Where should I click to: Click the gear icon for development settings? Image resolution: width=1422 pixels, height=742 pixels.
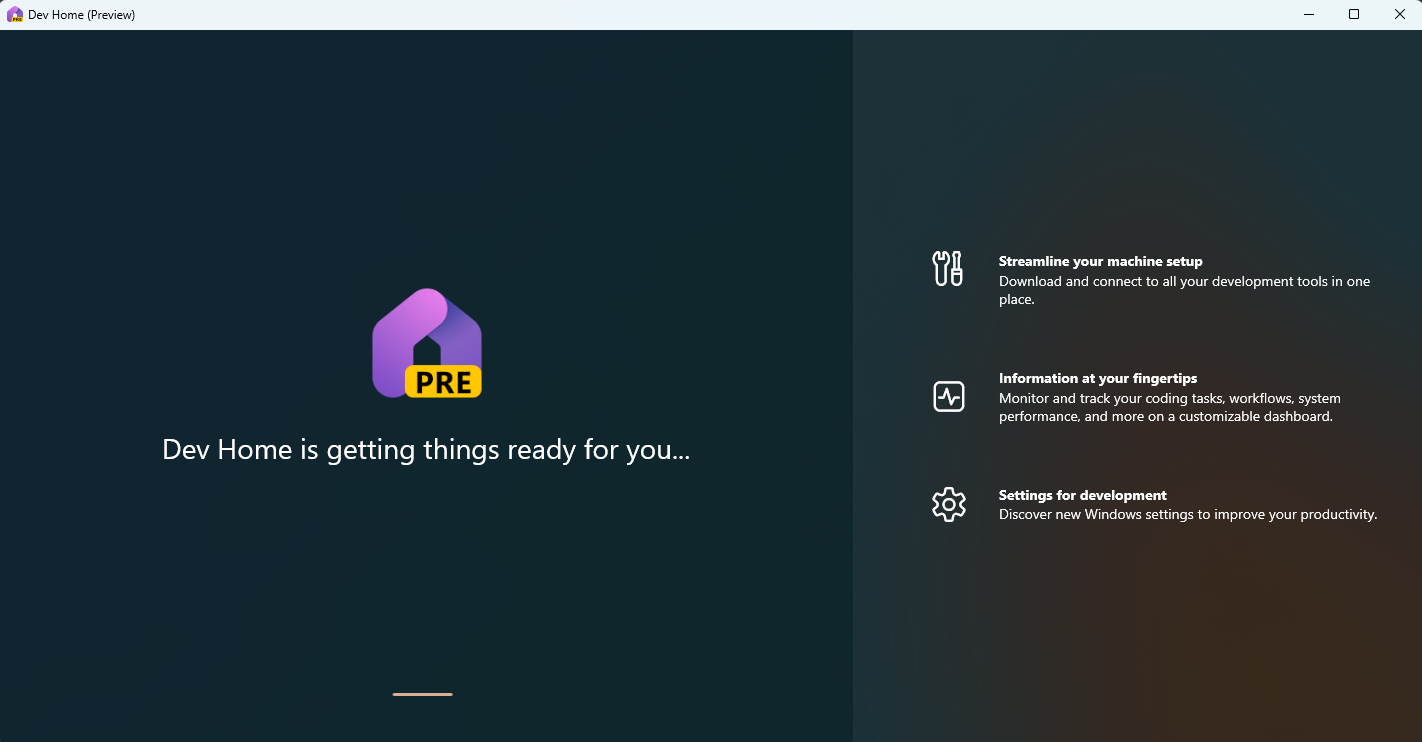(948, 505)
